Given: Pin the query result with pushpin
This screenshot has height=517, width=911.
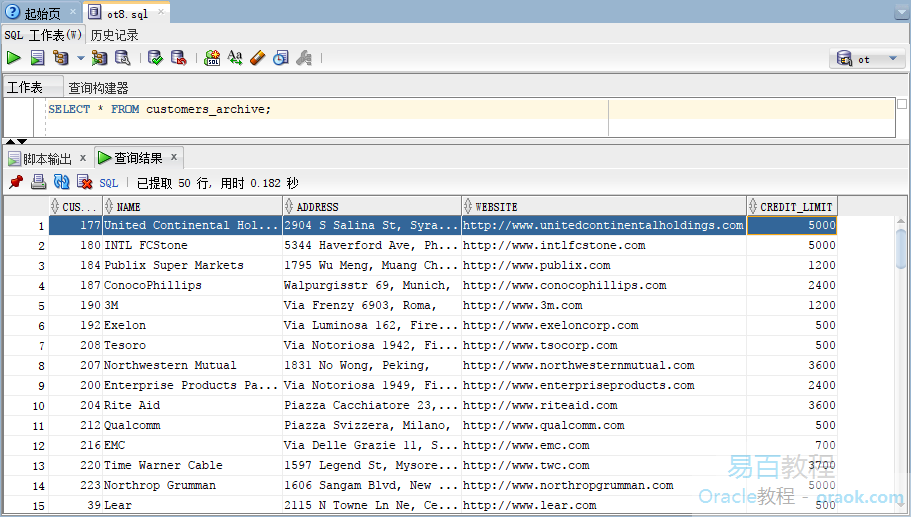Looking at the screenshot, I should [15, 182].
